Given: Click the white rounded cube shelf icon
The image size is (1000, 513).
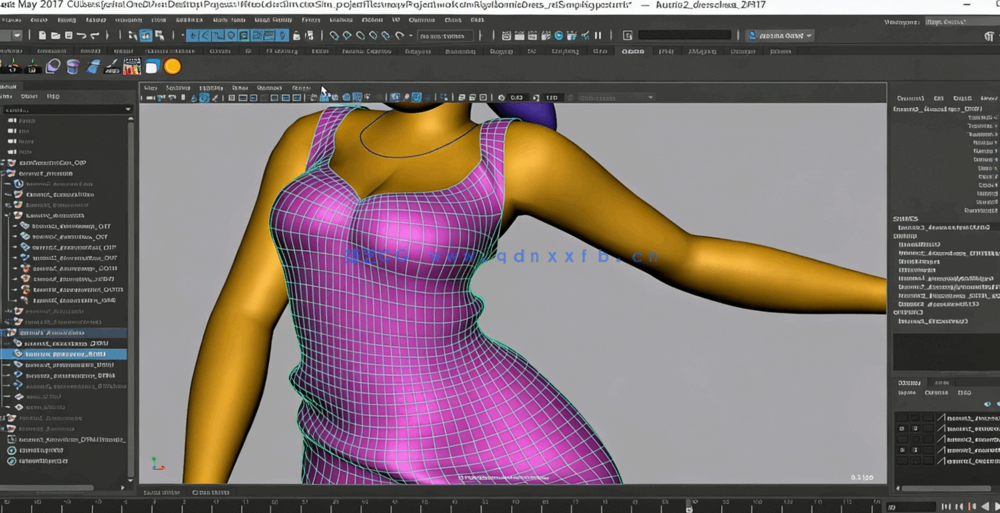Looking at the screenshot, I should (x=152, y=67).
